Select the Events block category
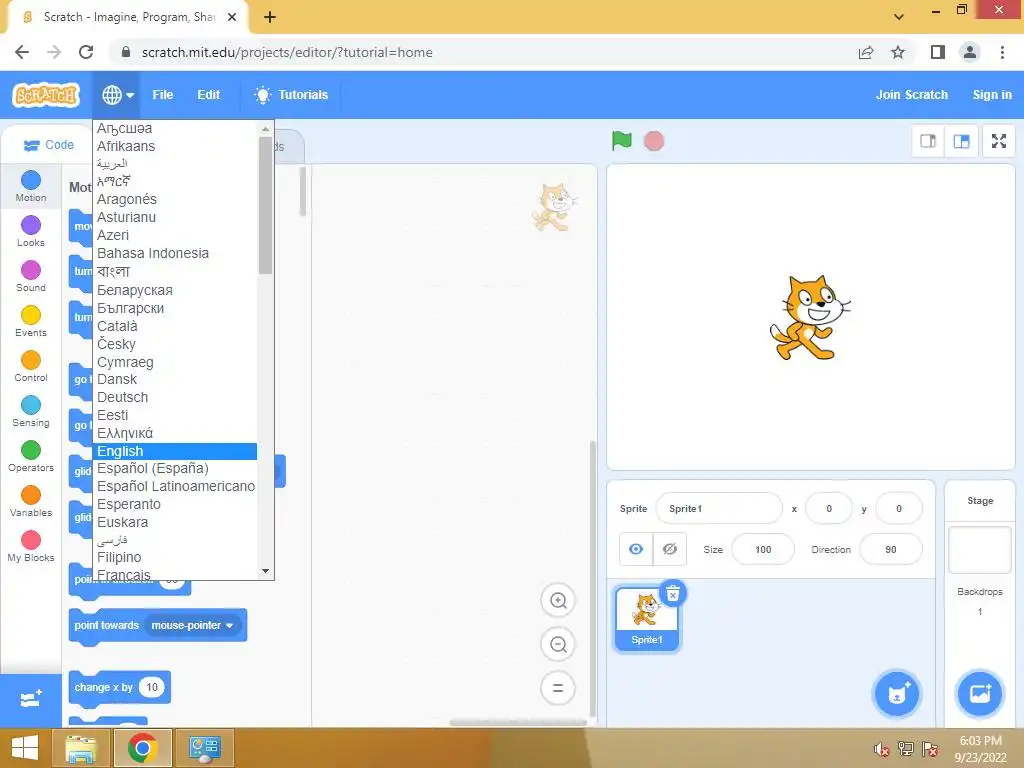 click(x=31, y=322)
